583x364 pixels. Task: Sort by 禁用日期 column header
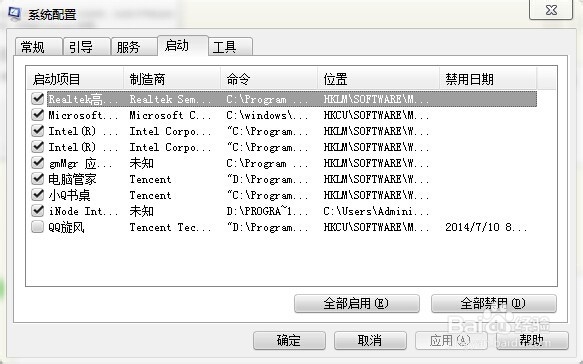[488, 79]
